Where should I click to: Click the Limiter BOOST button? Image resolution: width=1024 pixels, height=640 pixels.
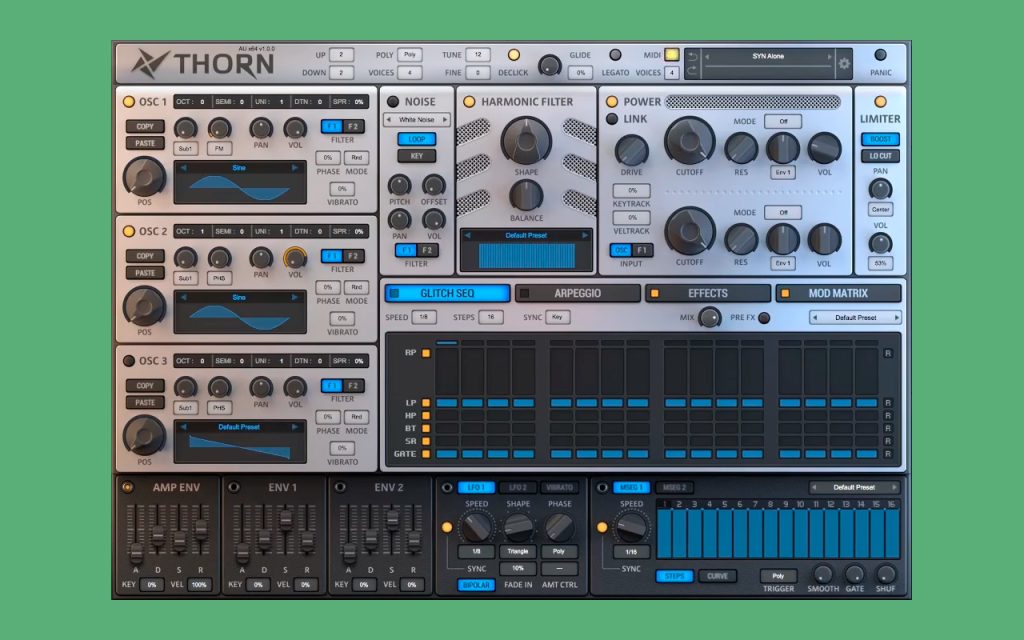pyautogui.click(x=880, y=139)
